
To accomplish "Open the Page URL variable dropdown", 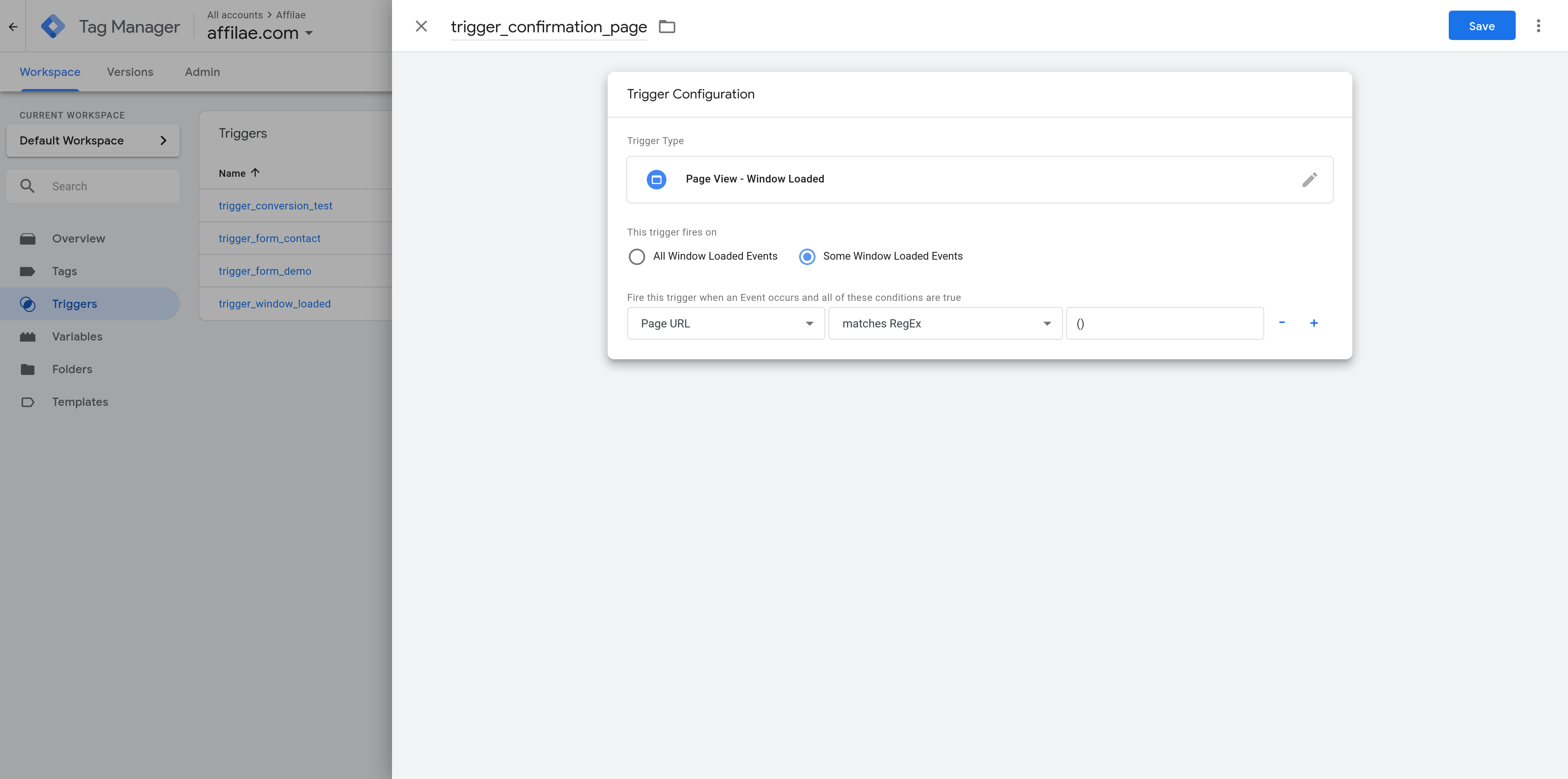I will (726, 324).
